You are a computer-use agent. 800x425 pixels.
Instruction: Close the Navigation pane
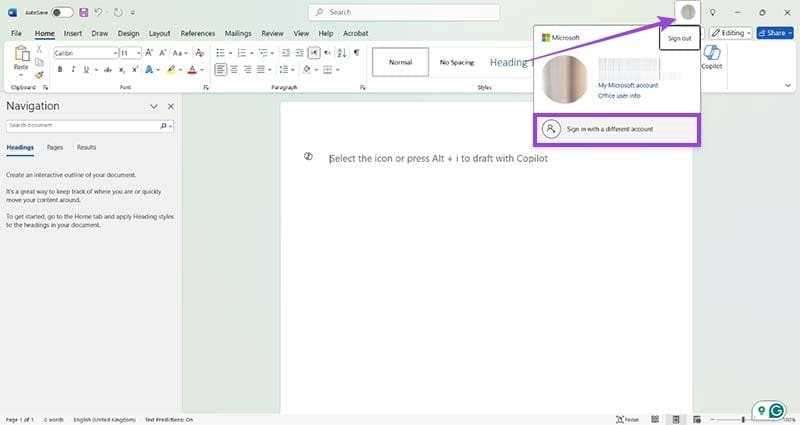(171, 106)
